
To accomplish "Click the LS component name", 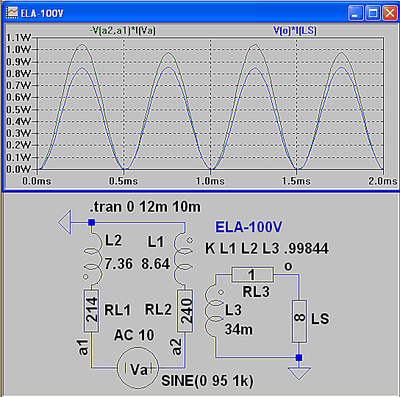I will [320, 319].
